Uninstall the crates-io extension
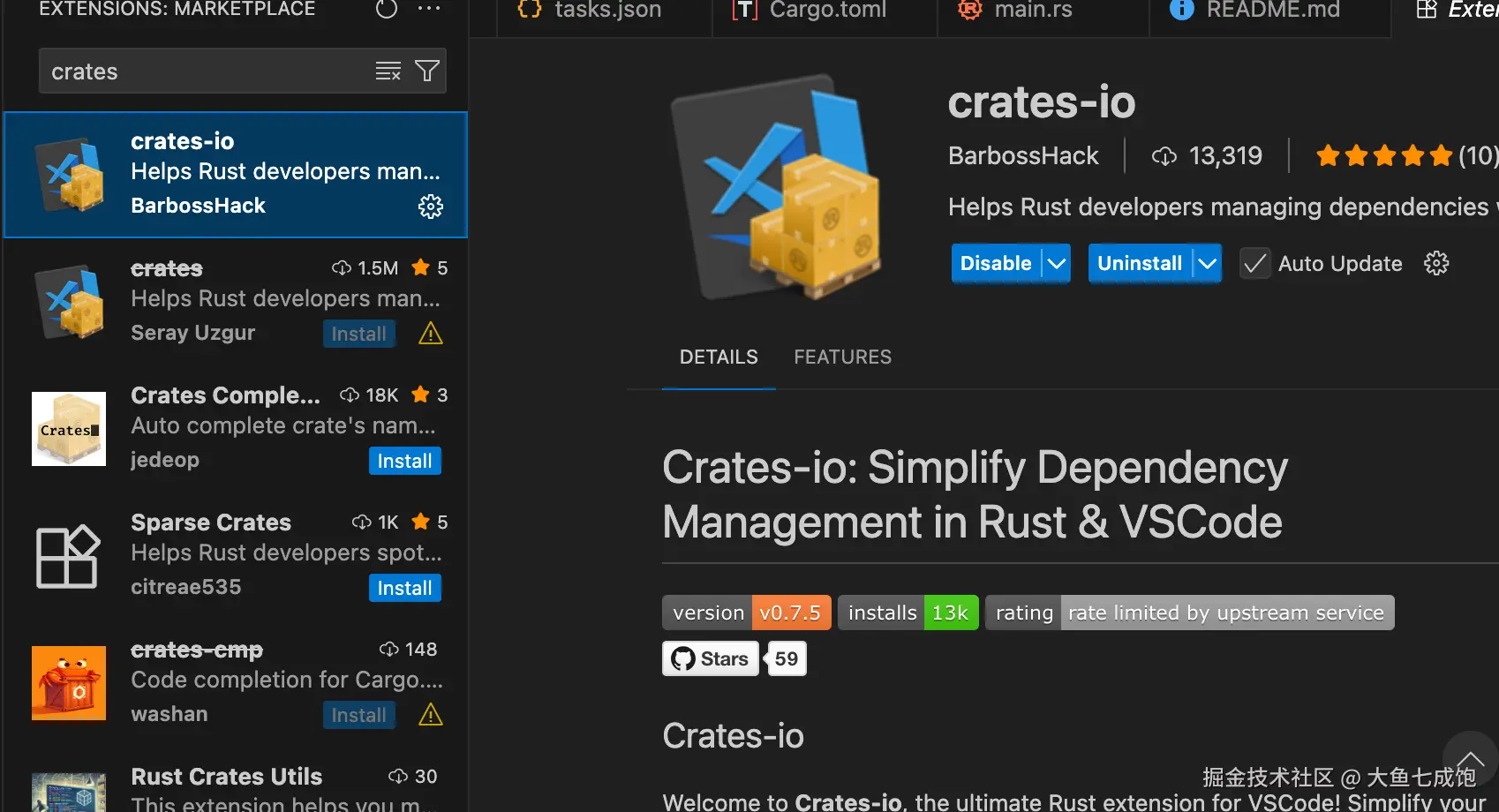Screen dimensions: 1499x812 coord(1139,263)
